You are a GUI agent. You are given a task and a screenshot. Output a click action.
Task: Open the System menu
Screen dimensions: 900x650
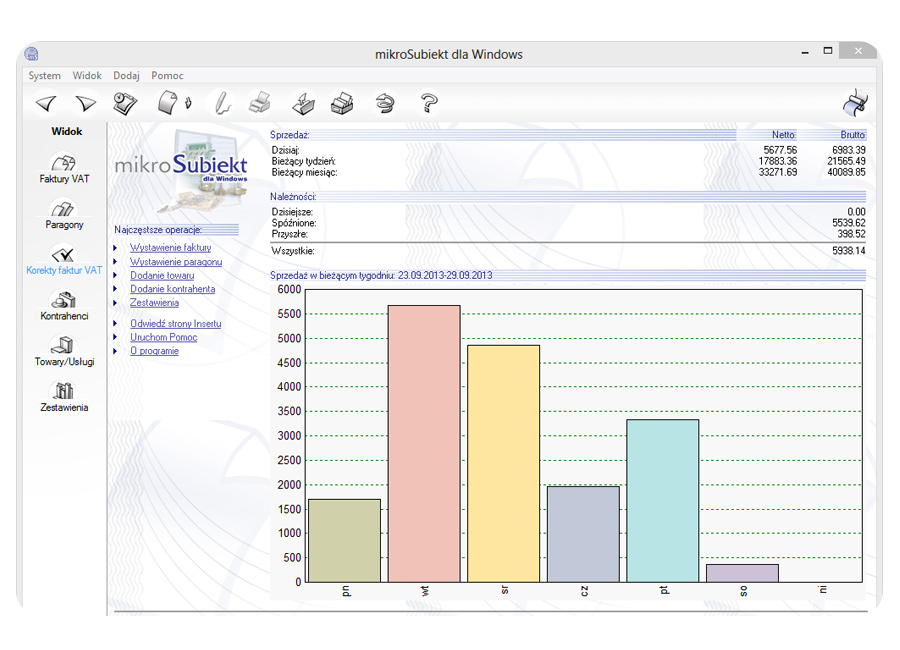point(44,75)
